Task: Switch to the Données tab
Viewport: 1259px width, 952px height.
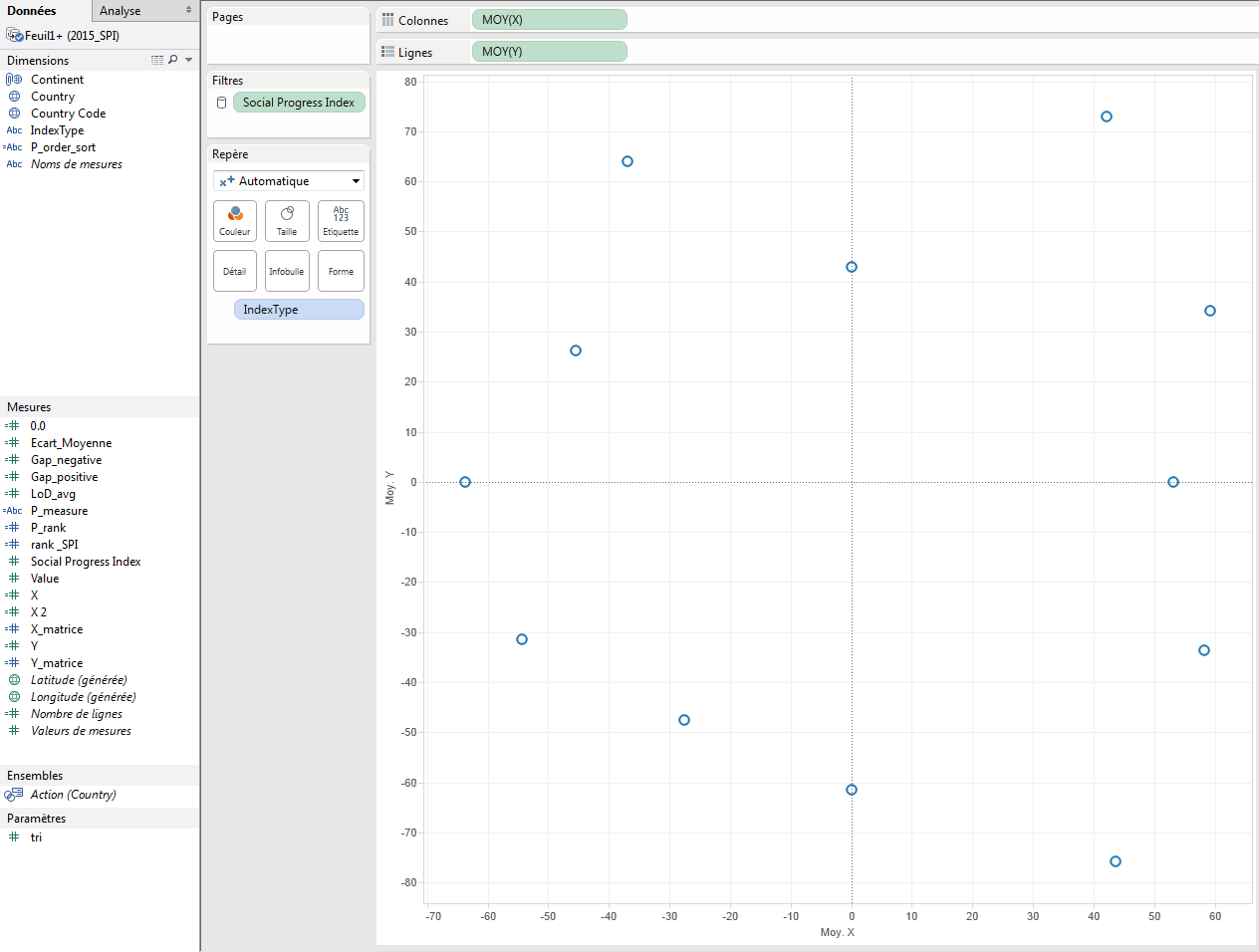Action: pyautogui.click(x=34, y=10)
